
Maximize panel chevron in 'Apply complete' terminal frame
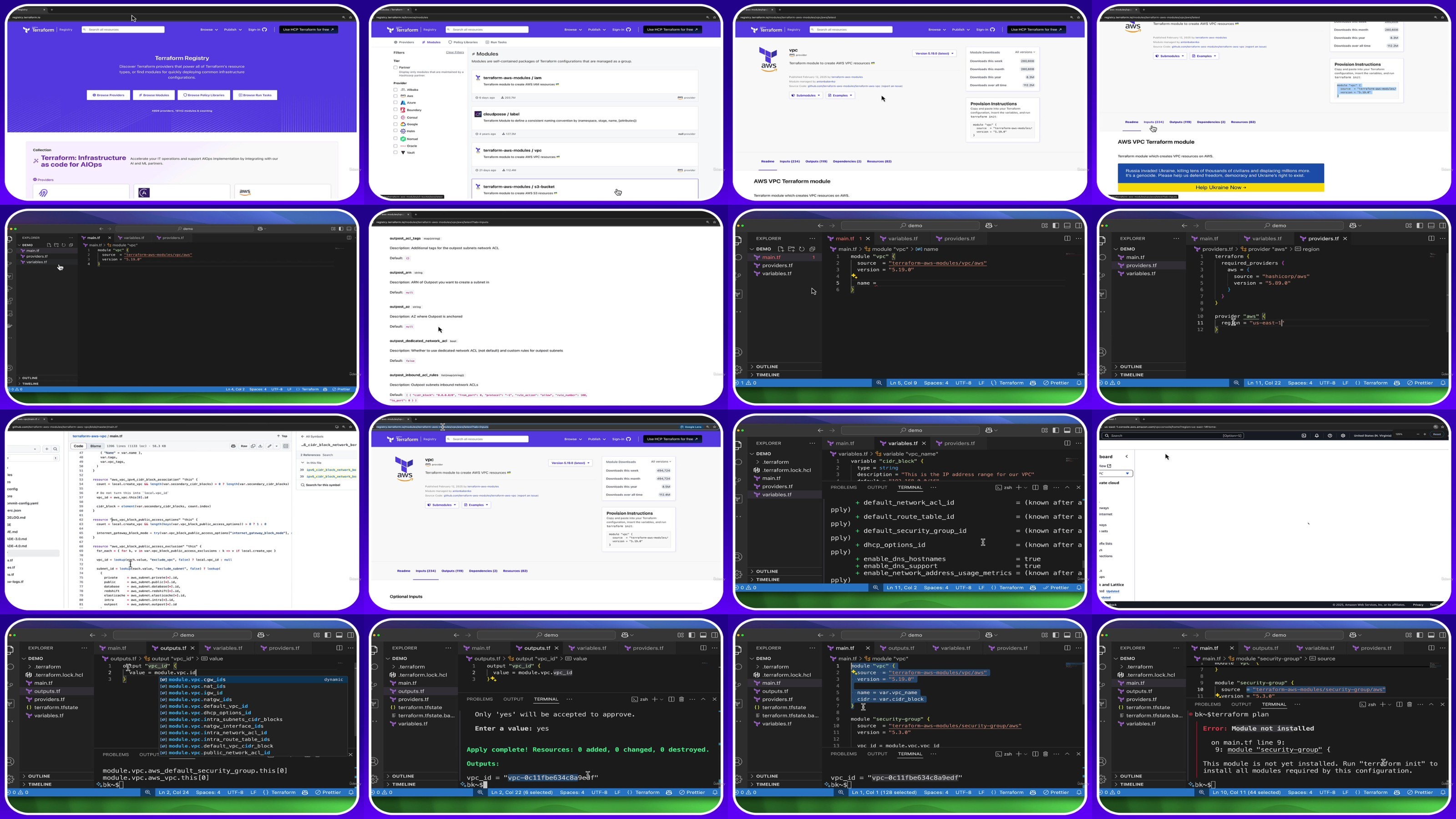click(703, 698)
